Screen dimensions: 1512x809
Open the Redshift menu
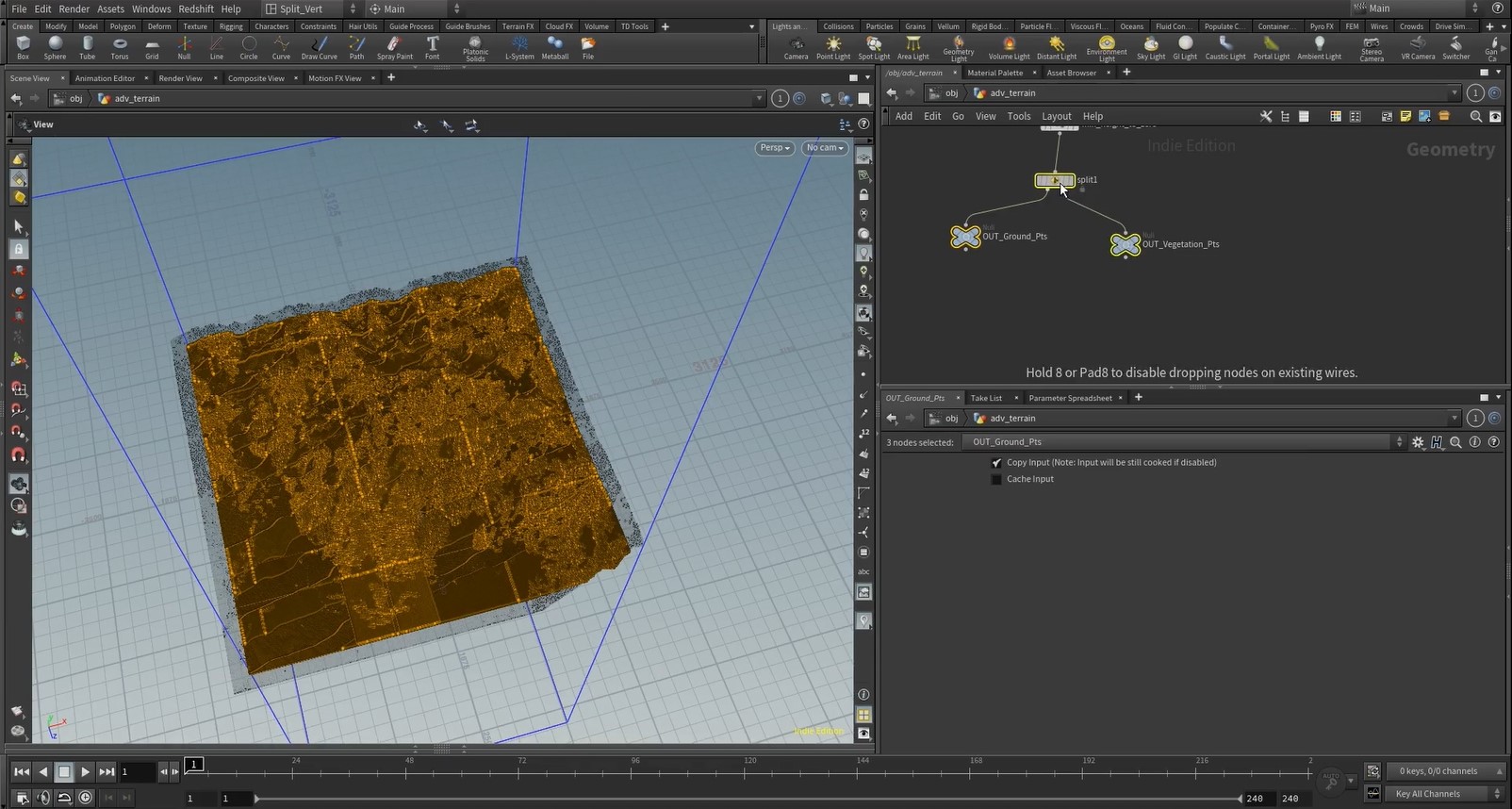click(x=196, y=8)
